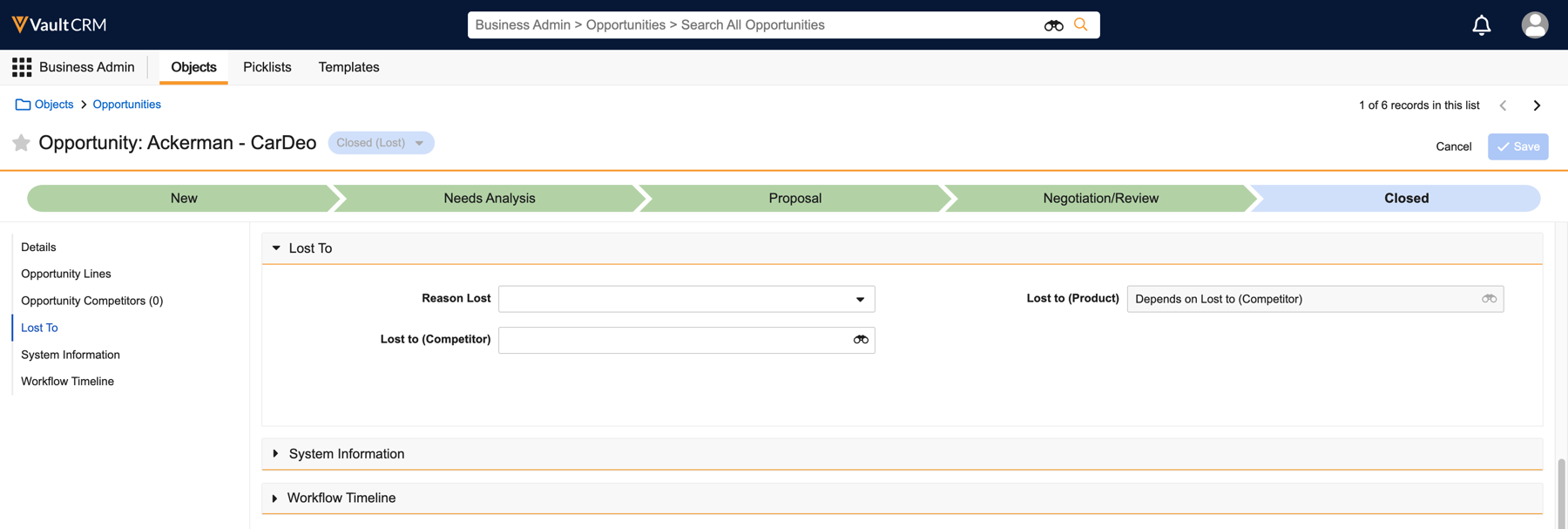The width and height of the screenshot is (1568, 529).
Task: Open the Reason Lost dropdown
Action: click(860, 300)
